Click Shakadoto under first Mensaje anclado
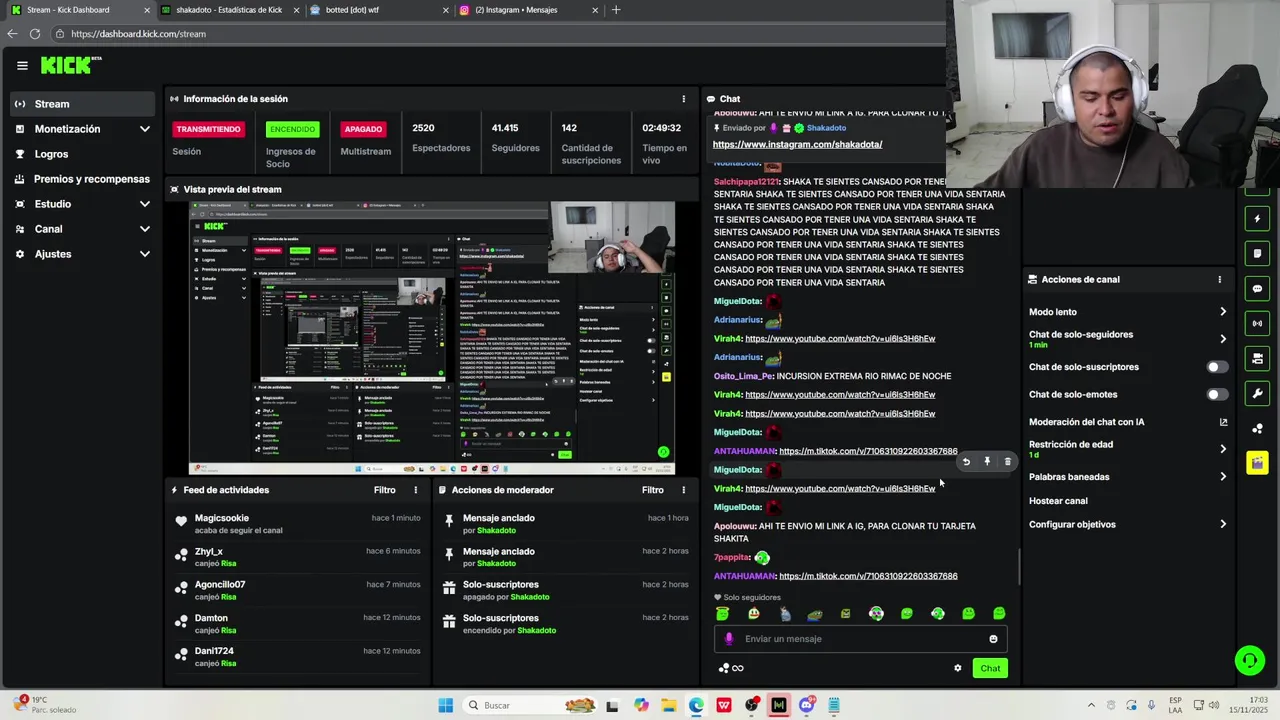 coord(496,530)
